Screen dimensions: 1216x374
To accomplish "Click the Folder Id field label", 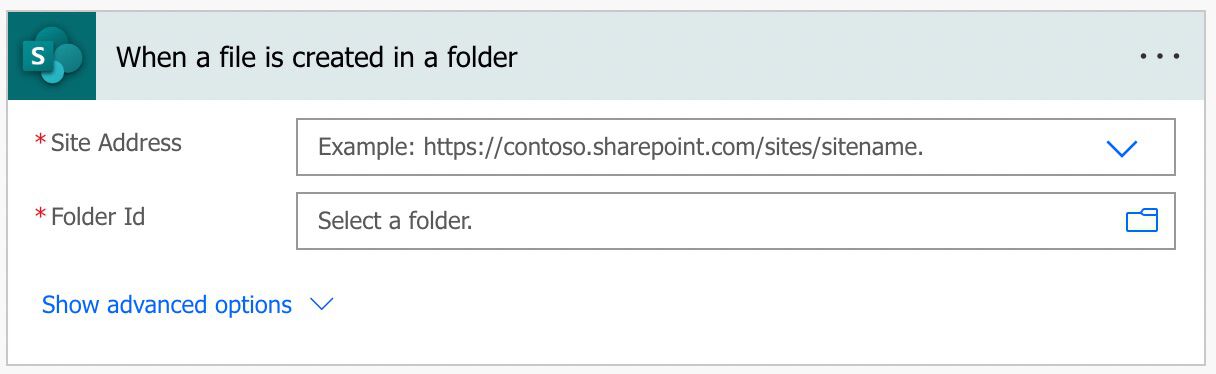I will 98,216.
